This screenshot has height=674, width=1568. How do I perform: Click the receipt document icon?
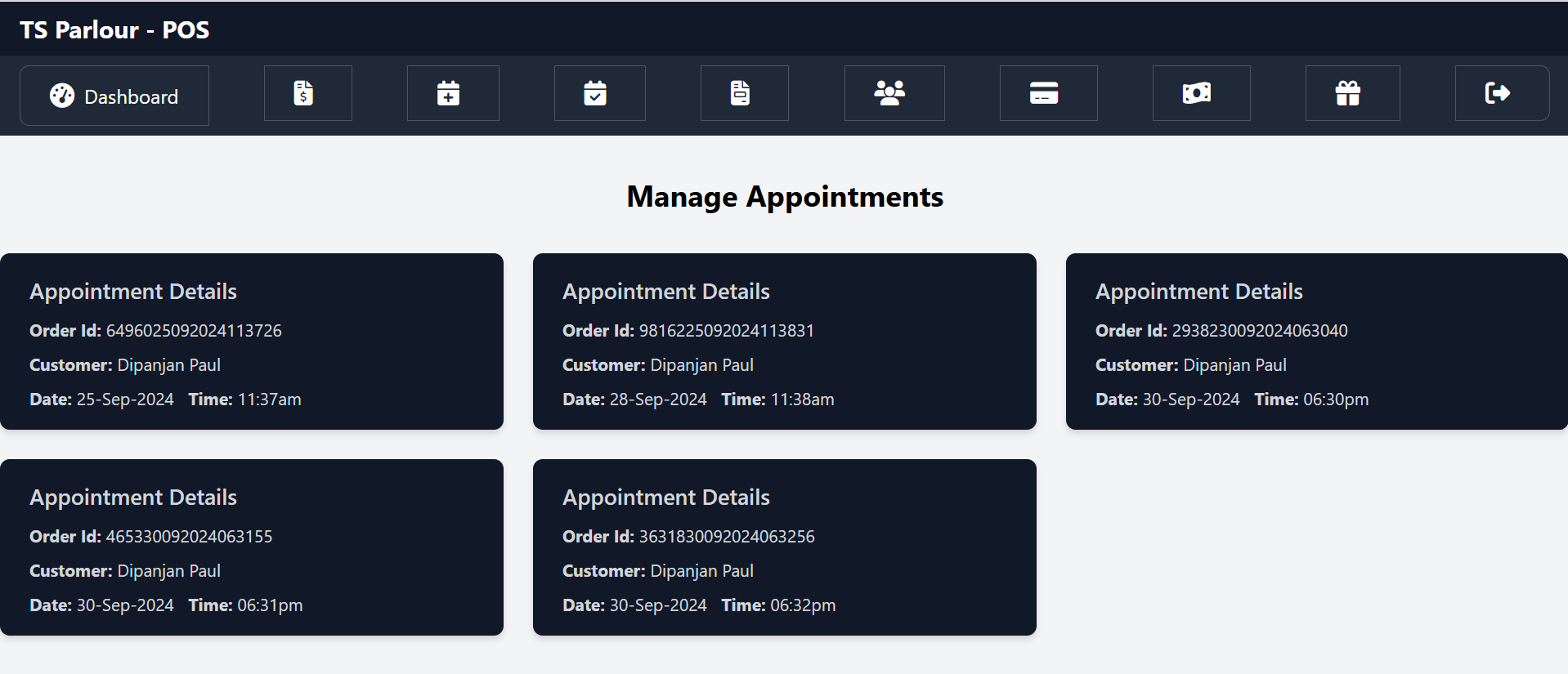(x=740, y=93)
